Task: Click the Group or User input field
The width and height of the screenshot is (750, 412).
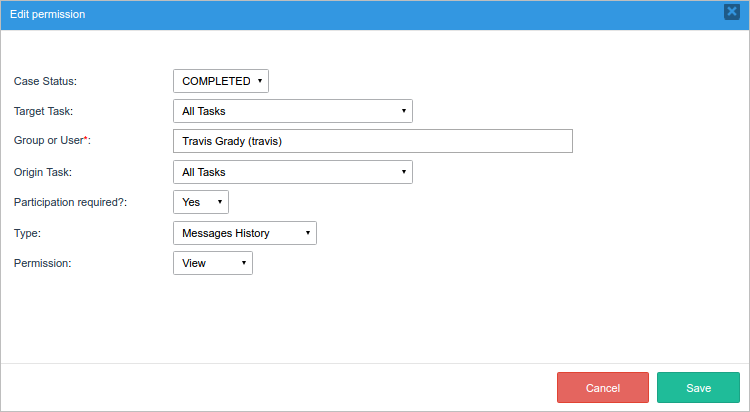Action: pyautogui.click(x=372, y=141)
